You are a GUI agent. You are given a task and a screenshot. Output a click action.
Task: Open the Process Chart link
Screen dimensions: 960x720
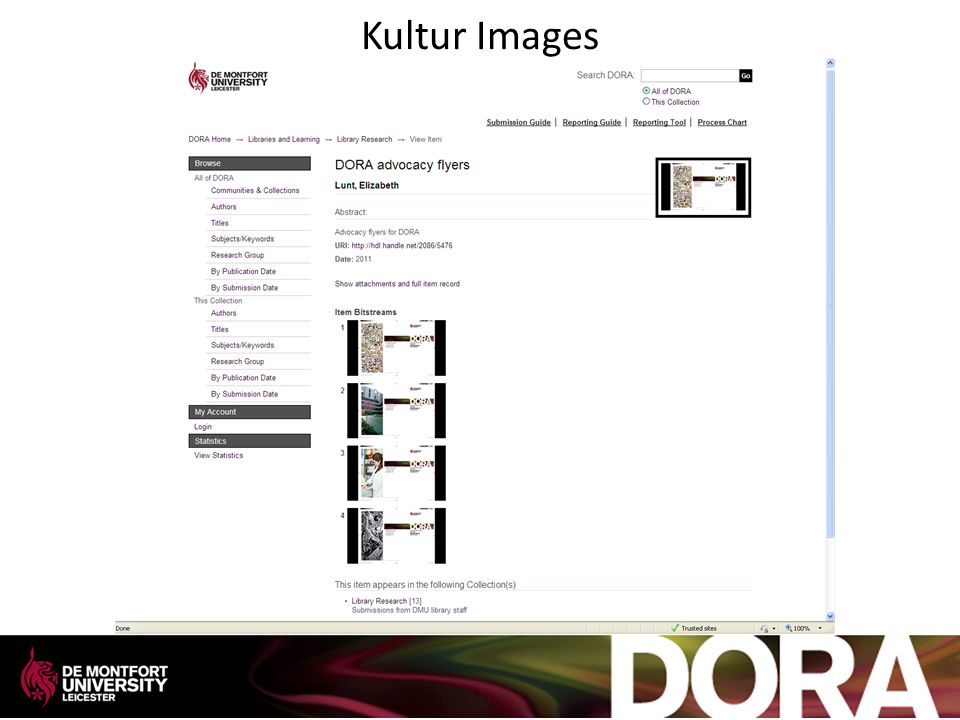pyautogui.click(x=722, y=122)
